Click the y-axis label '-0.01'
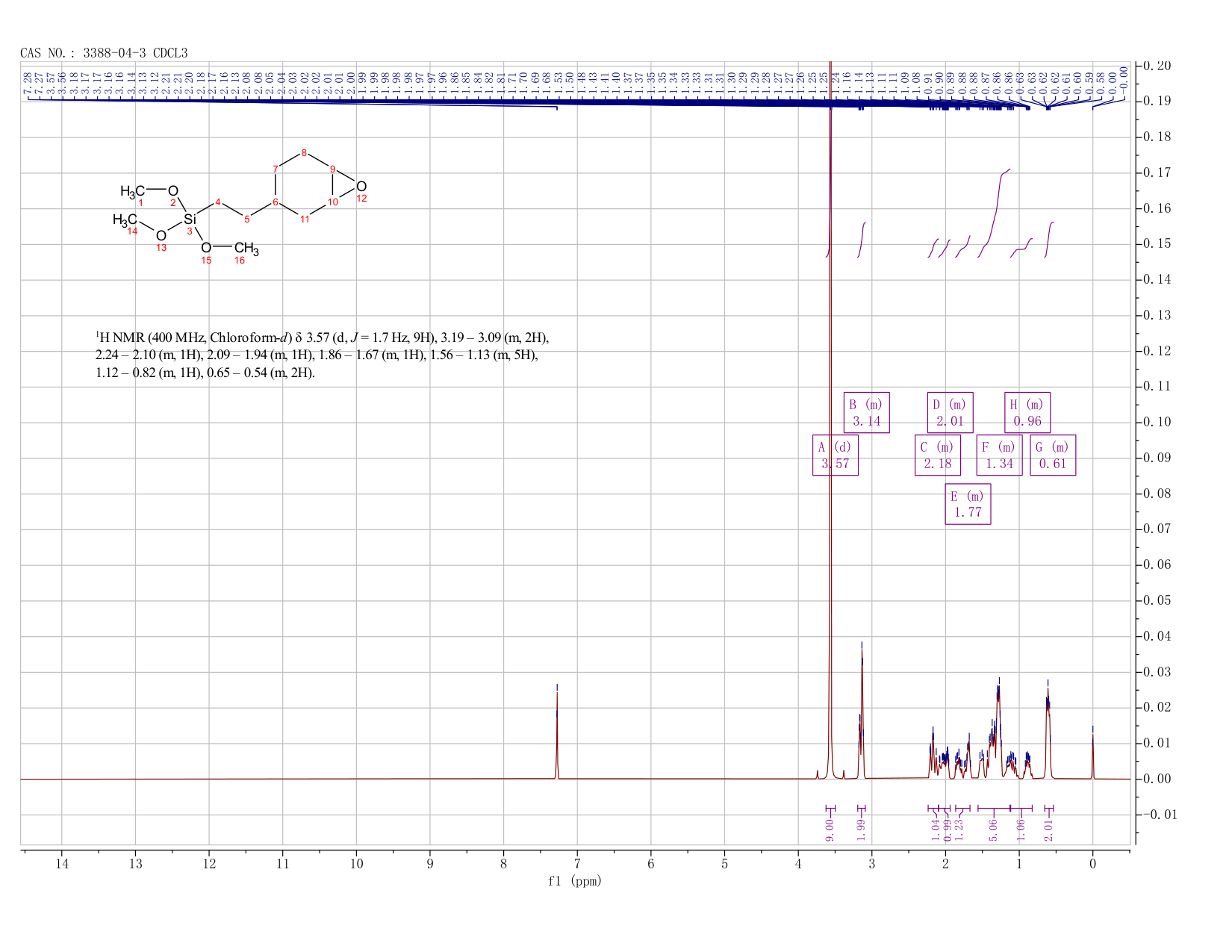 coord(1158,814)
